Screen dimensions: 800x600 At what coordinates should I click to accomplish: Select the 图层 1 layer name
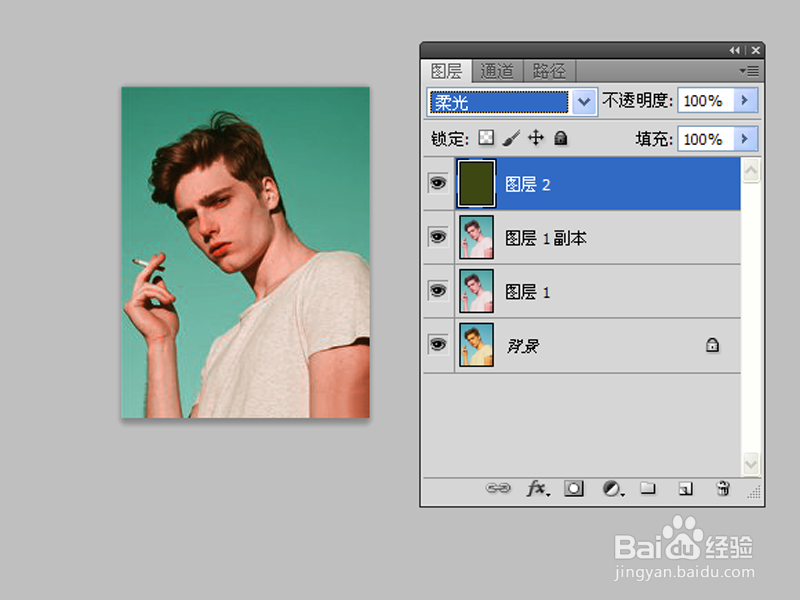[528, 292]
